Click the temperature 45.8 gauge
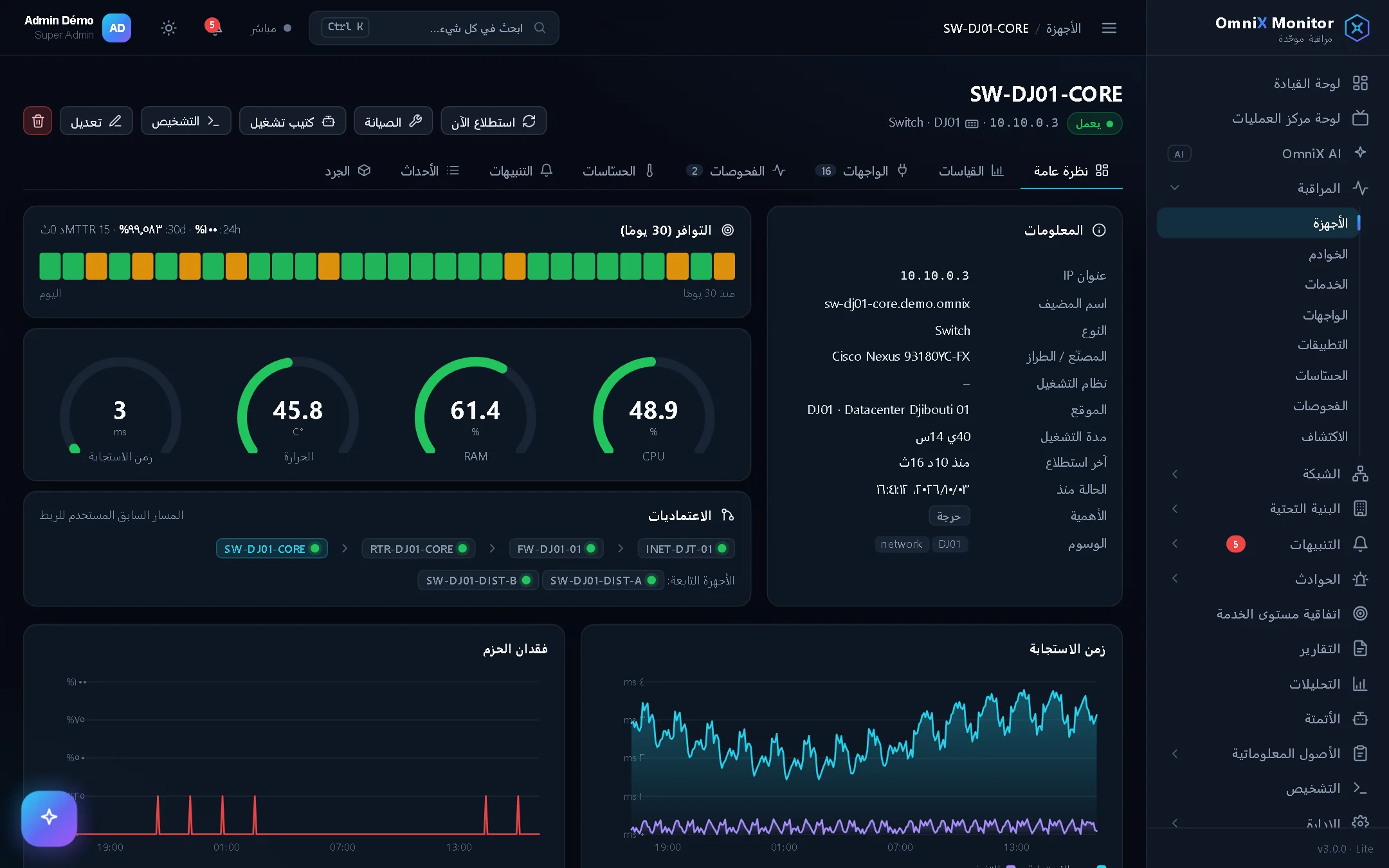 coord(298,410)
